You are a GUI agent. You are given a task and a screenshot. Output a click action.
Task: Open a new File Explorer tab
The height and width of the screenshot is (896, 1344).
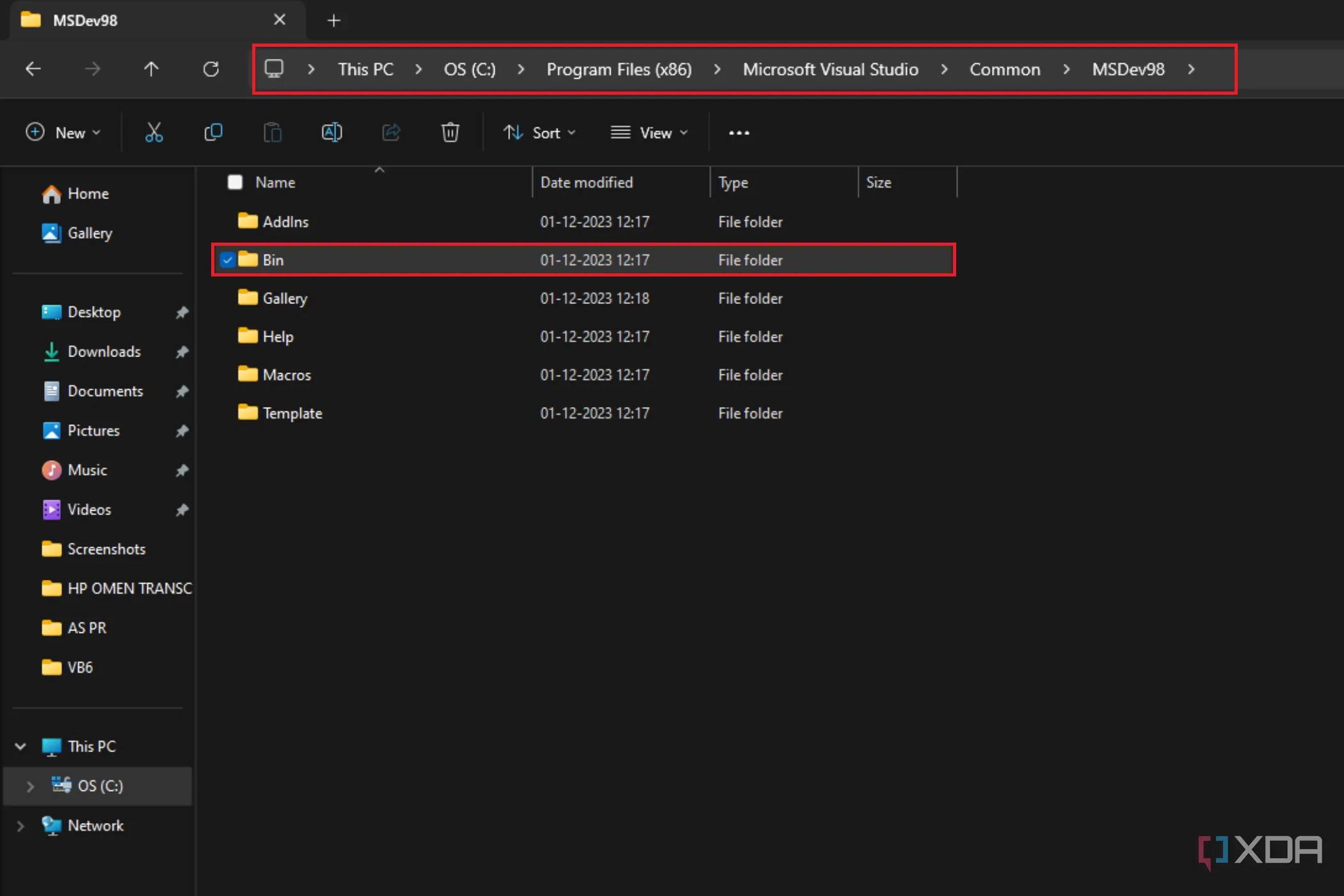[x=333, y=20]
